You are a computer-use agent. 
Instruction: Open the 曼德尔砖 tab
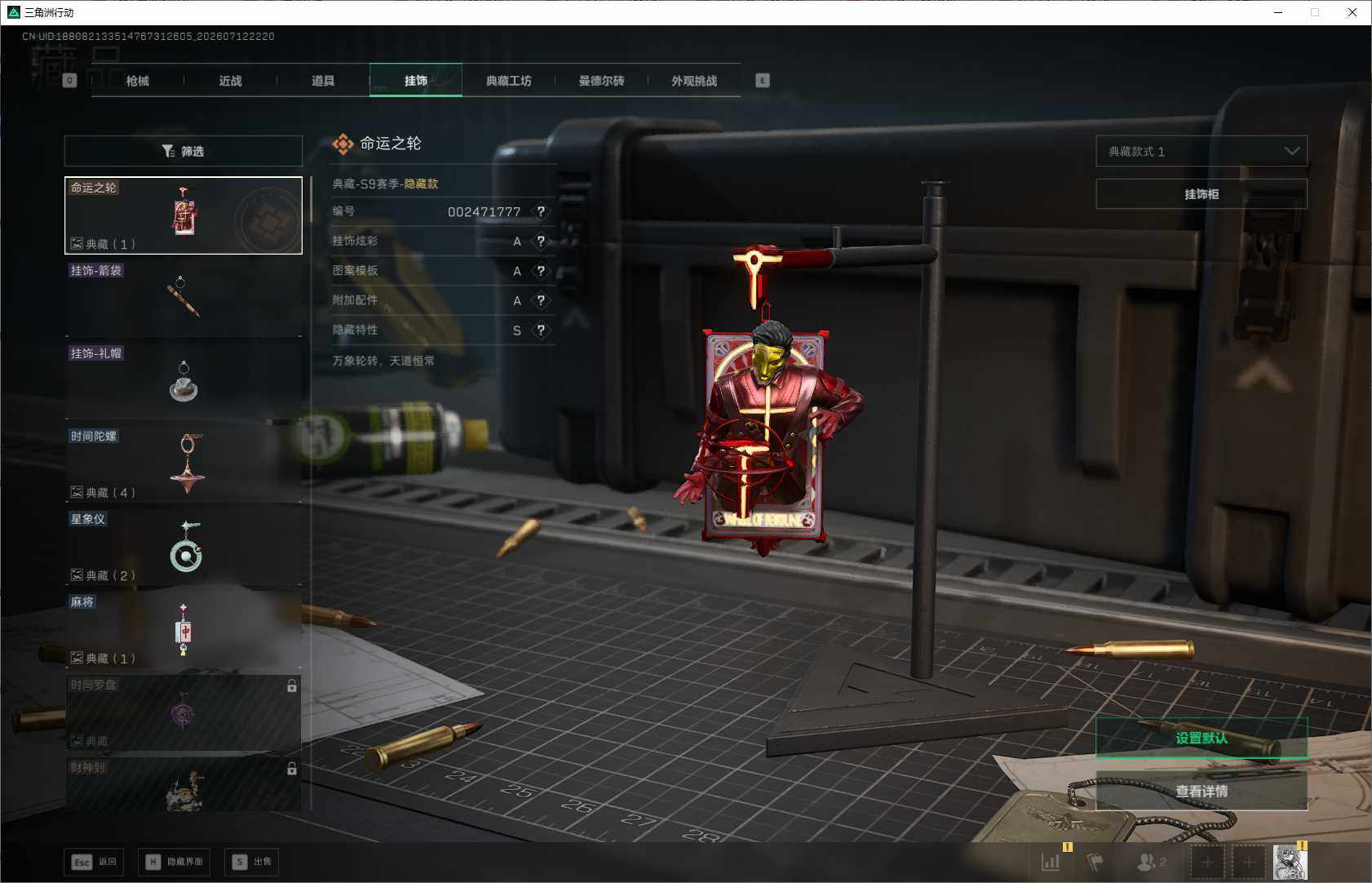point(601,81)
